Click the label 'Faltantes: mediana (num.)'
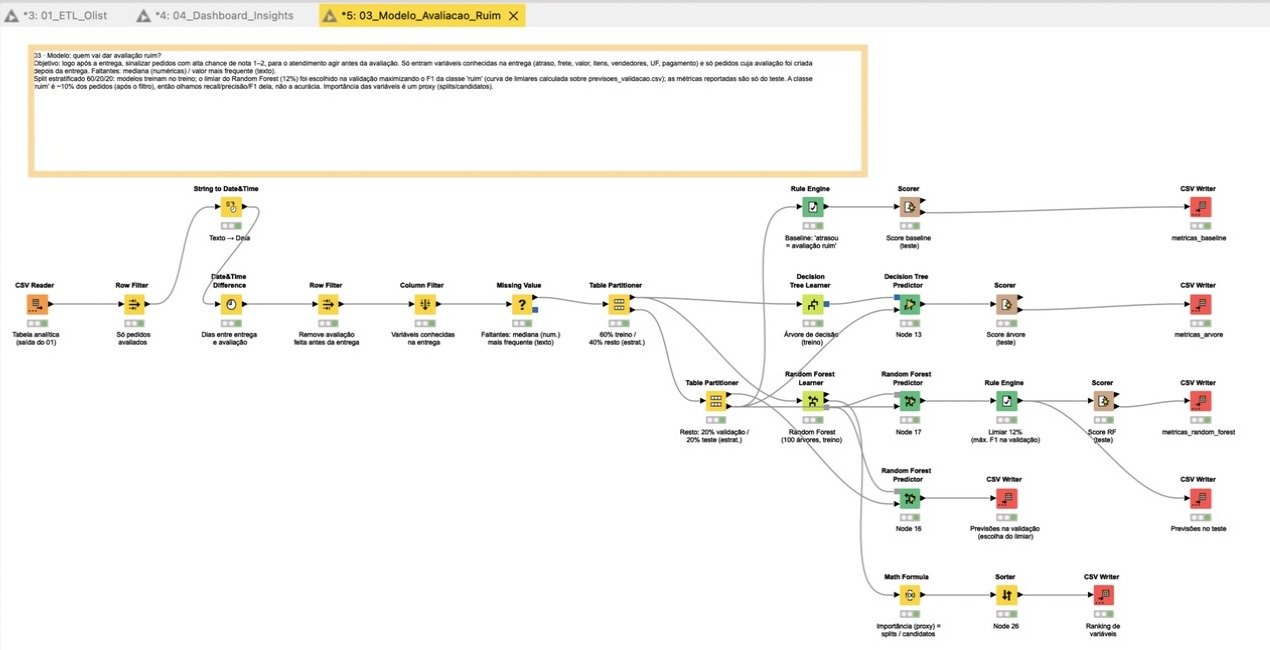This screenshot has width=1270, height=650. tap(521, 334)
